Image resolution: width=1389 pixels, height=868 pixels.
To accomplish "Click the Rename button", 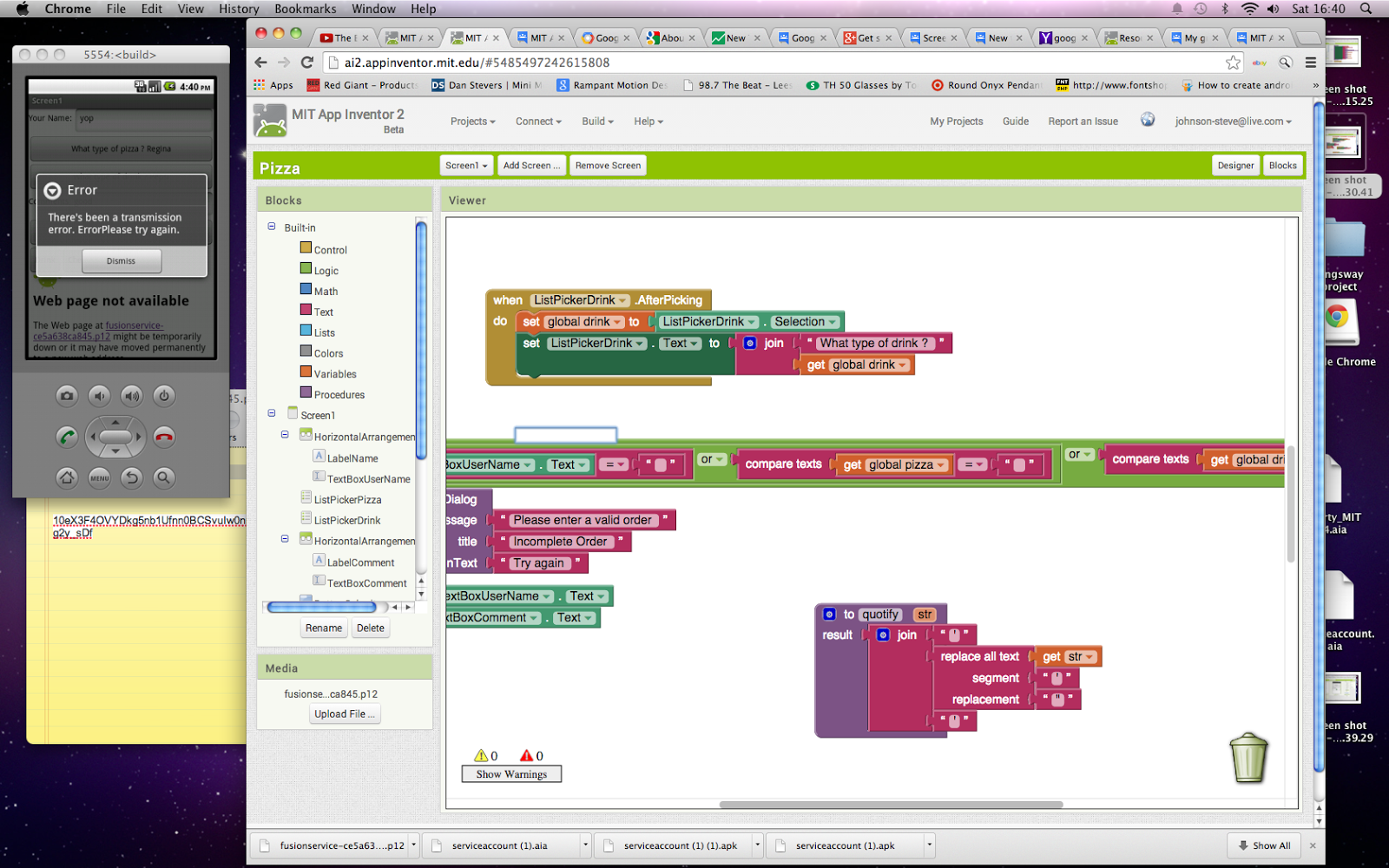I will click(324, 628).
